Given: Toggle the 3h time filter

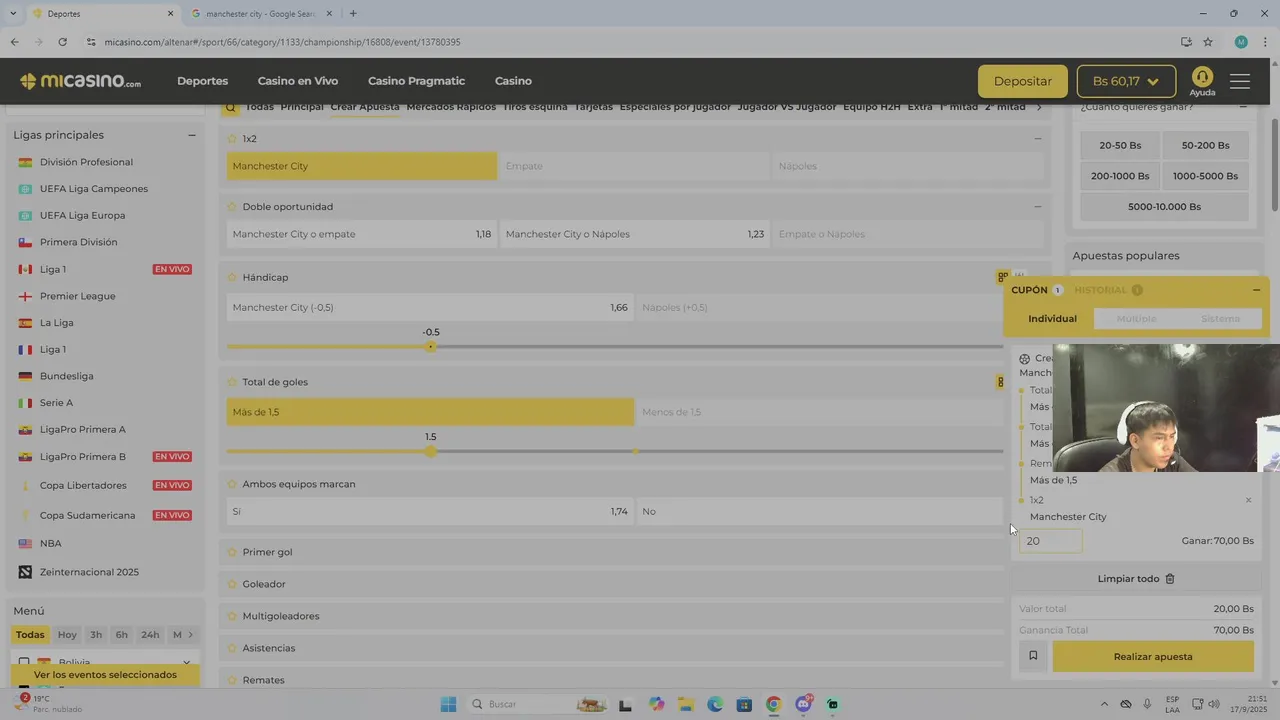Looking at the screenshot, I should [96, 635].
